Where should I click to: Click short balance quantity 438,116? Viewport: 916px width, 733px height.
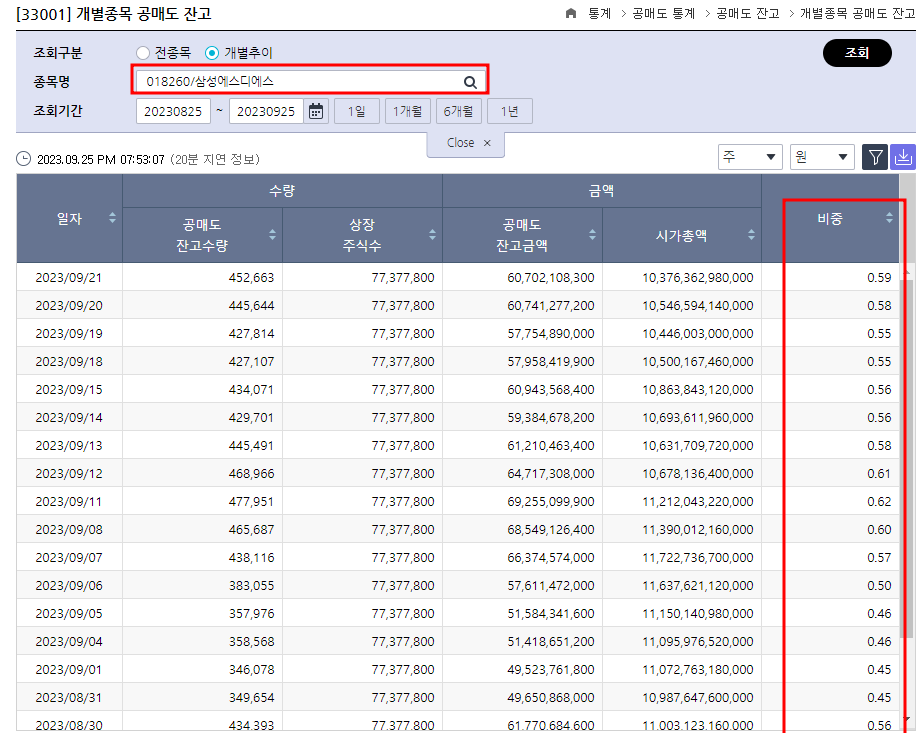point(251,558)
